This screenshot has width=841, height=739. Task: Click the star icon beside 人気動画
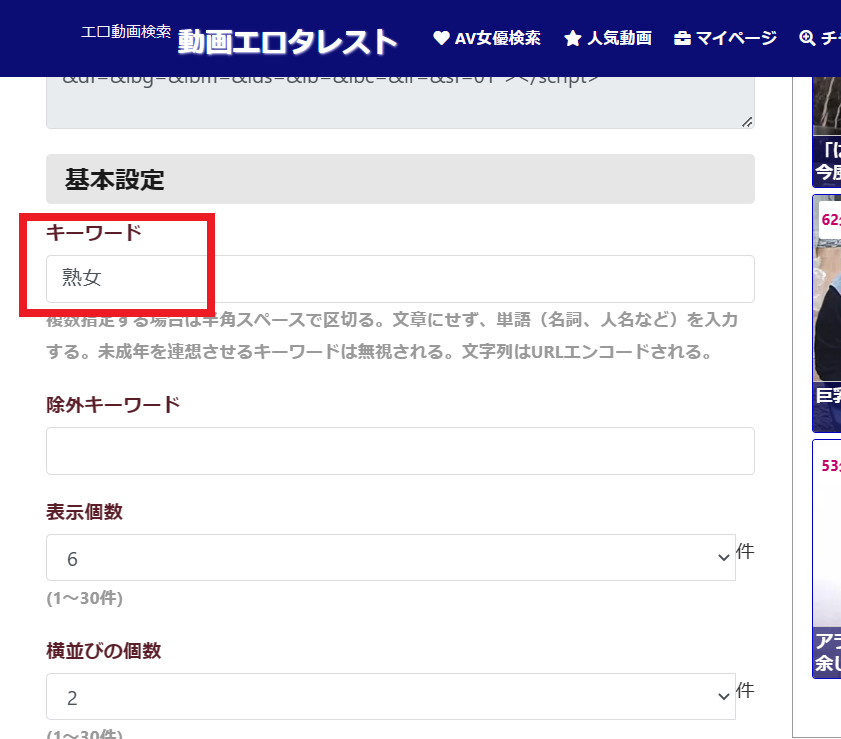[x=572, y=38]
